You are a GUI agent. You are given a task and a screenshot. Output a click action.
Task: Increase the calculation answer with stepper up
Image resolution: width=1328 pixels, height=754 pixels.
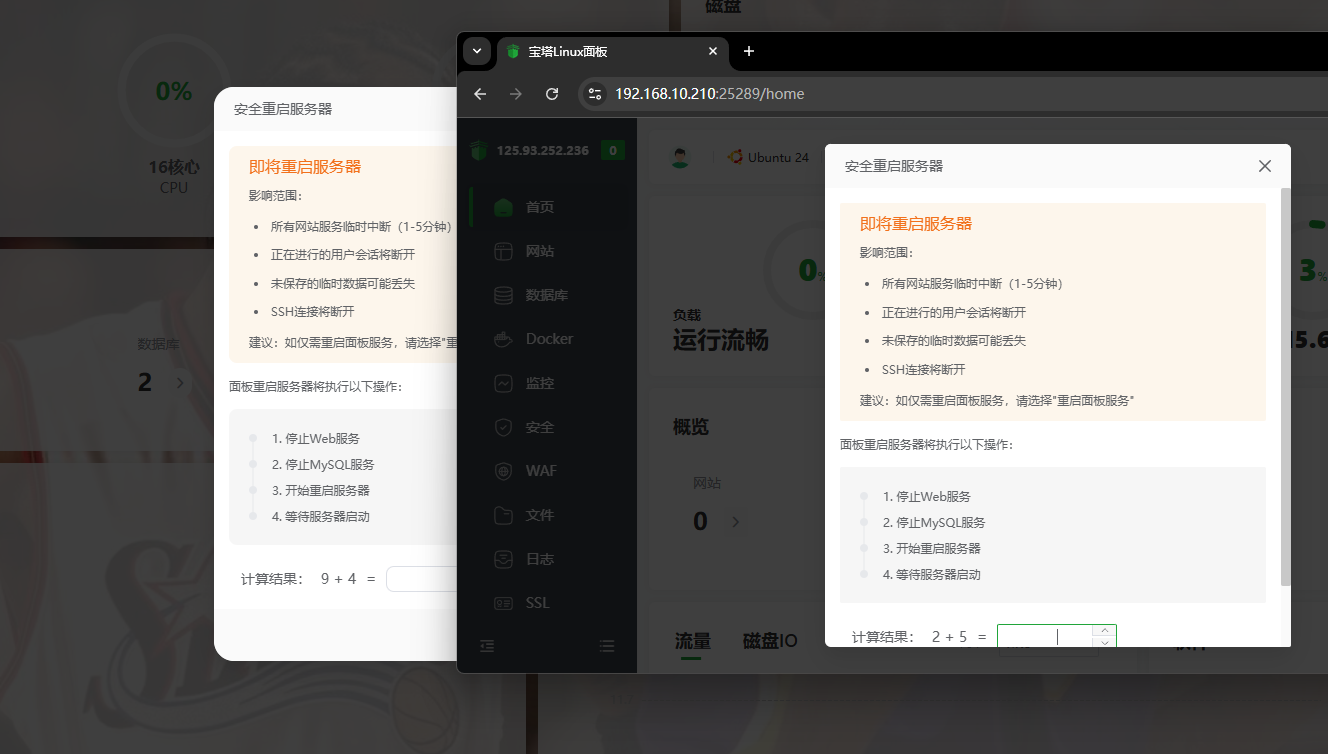(x=1104, y=630)
